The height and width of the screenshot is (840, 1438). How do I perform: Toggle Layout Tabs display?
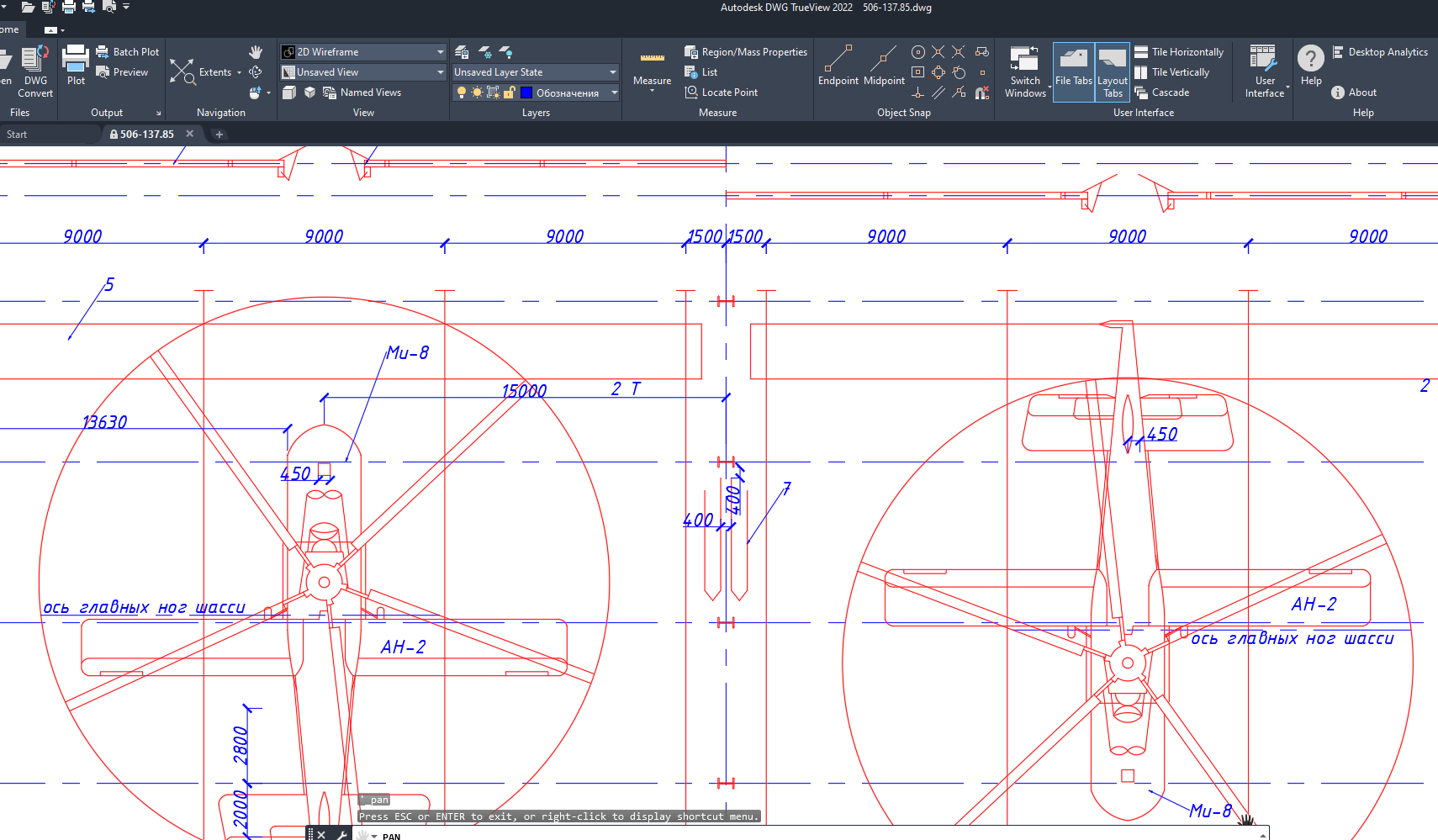point(1113,71)
